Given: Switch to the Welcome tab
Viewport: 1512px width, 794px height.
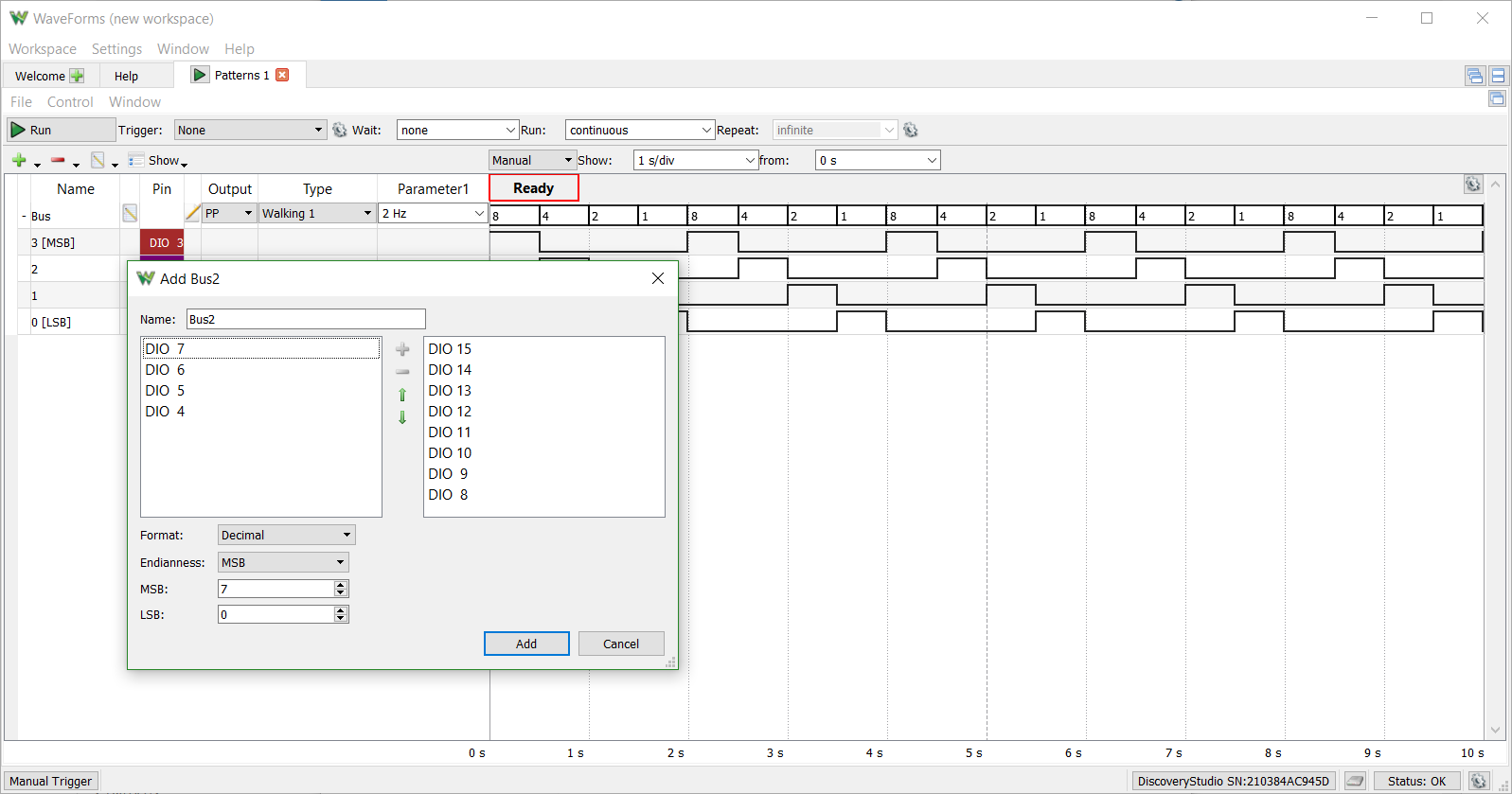Looking at the screenshot, I should tap(49, 76).
